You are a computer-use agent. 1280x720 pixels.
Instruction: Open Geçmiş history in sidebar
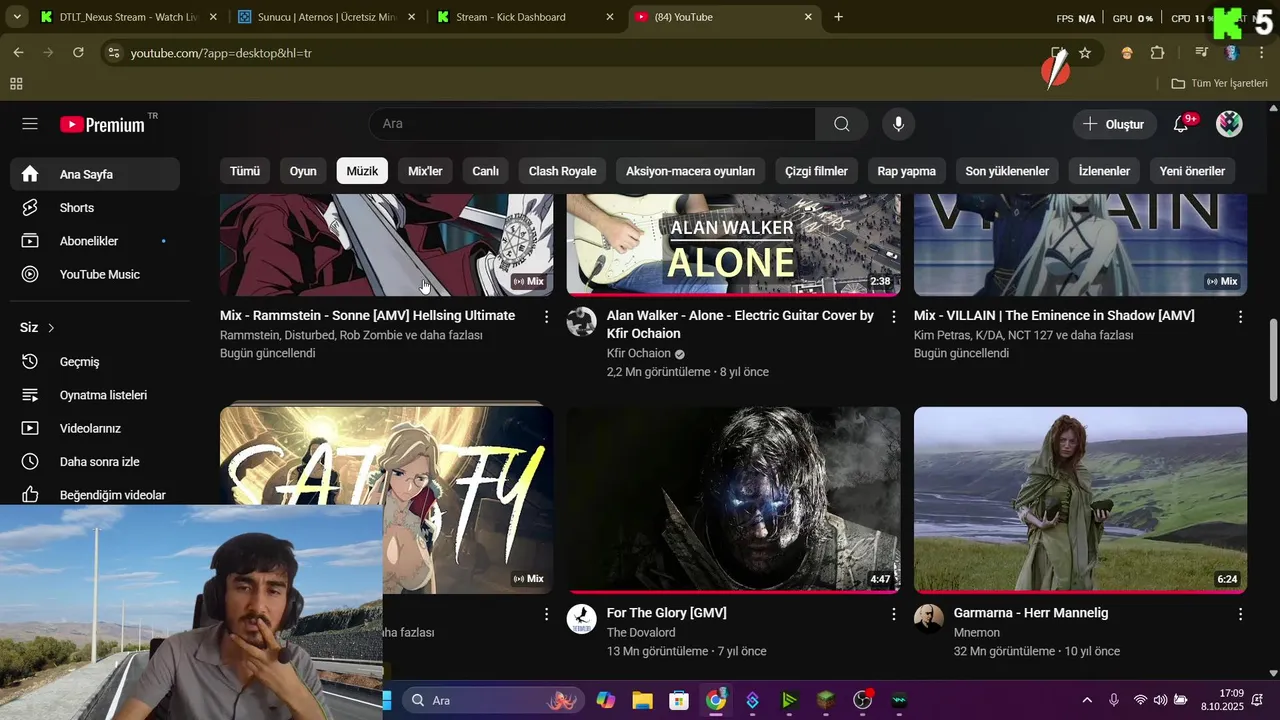click(x=95, y=362)
